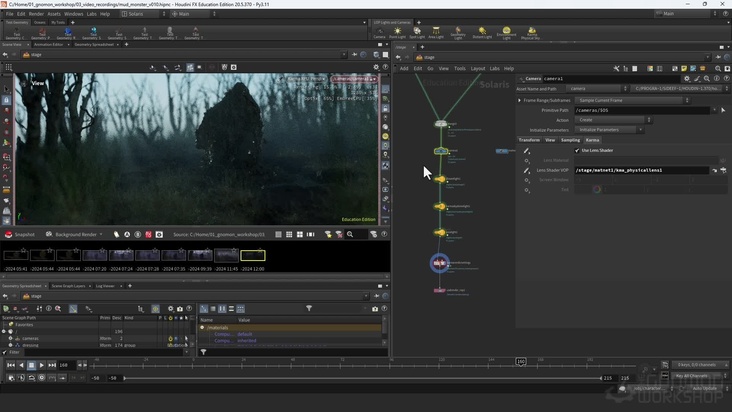This screenshot has width=732, height=412.
Task: Click the network editor wrench tool icon
Action: coord(616,69)
